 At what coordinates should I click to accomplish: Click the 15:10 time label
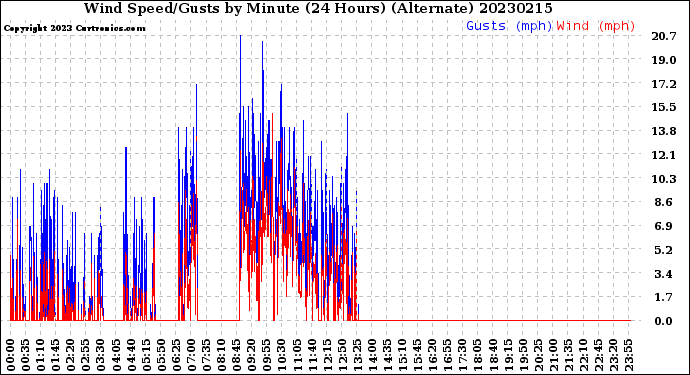point(402,355)
